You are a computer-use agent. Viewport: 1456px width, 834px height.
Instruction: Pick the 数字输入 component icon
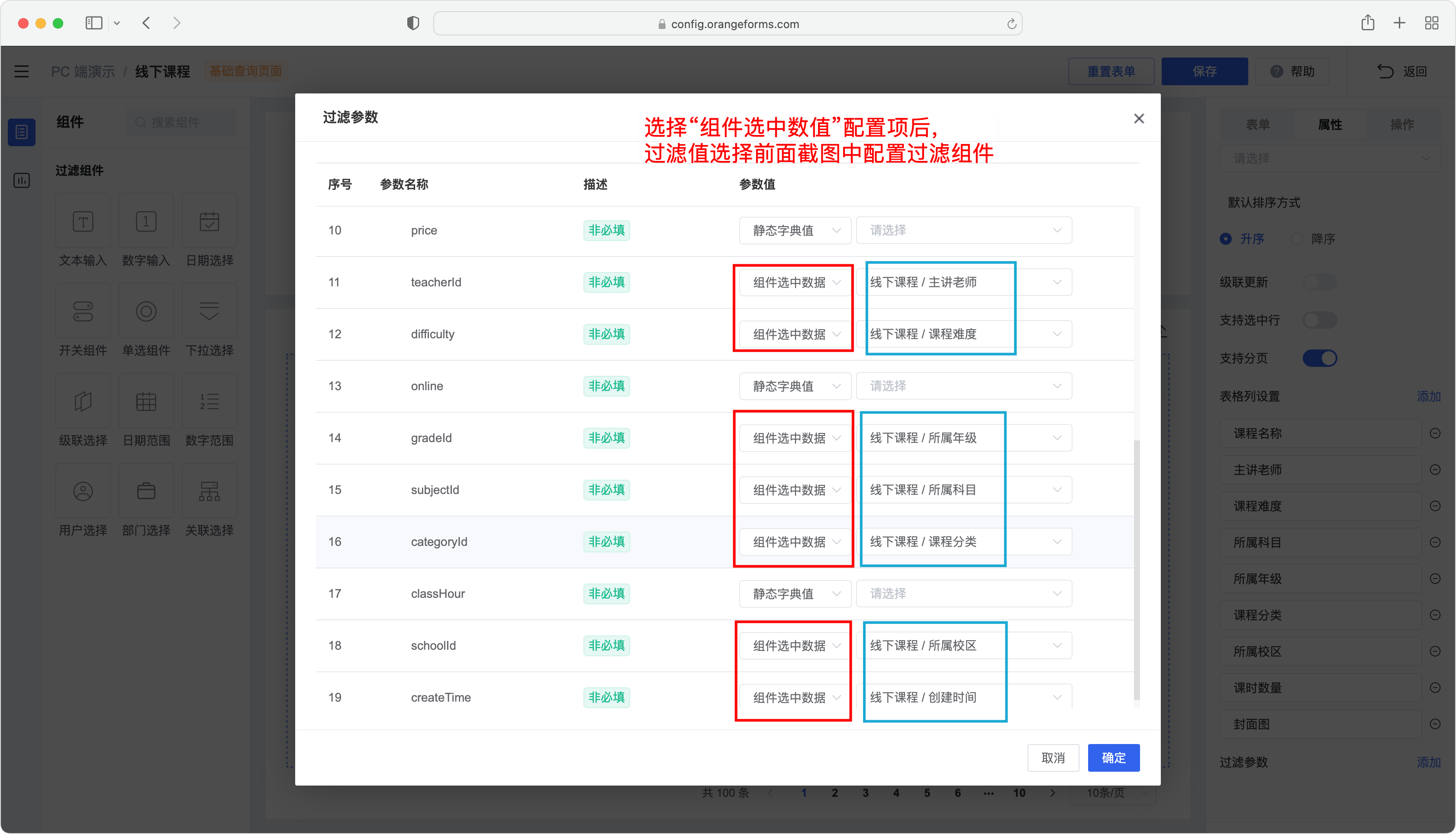pyautogui.click(x=146, y=221)
